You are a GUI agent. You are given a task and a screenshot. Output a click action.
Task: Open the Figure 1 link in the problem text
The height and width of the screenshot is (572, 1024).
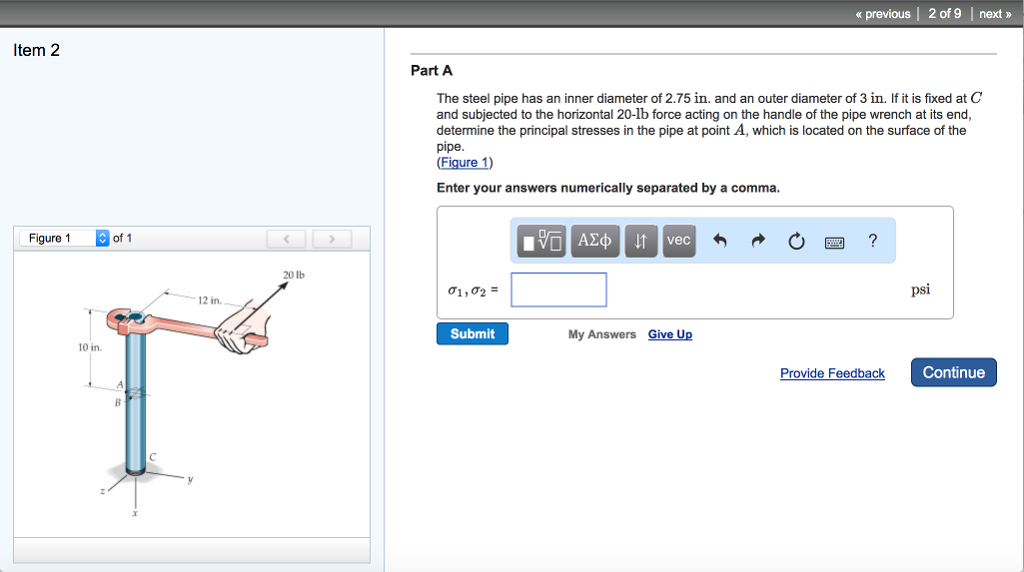(464, 163)
